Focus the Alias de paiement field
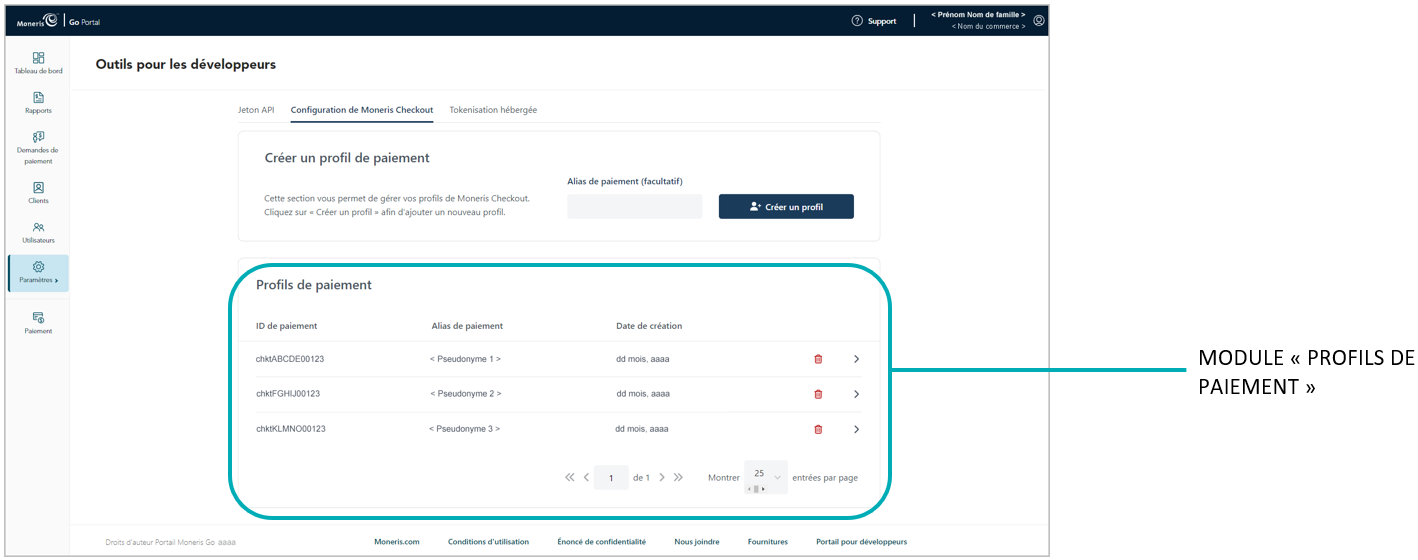The height and width of the screenshot is (560, 1418). coord(634,206)
